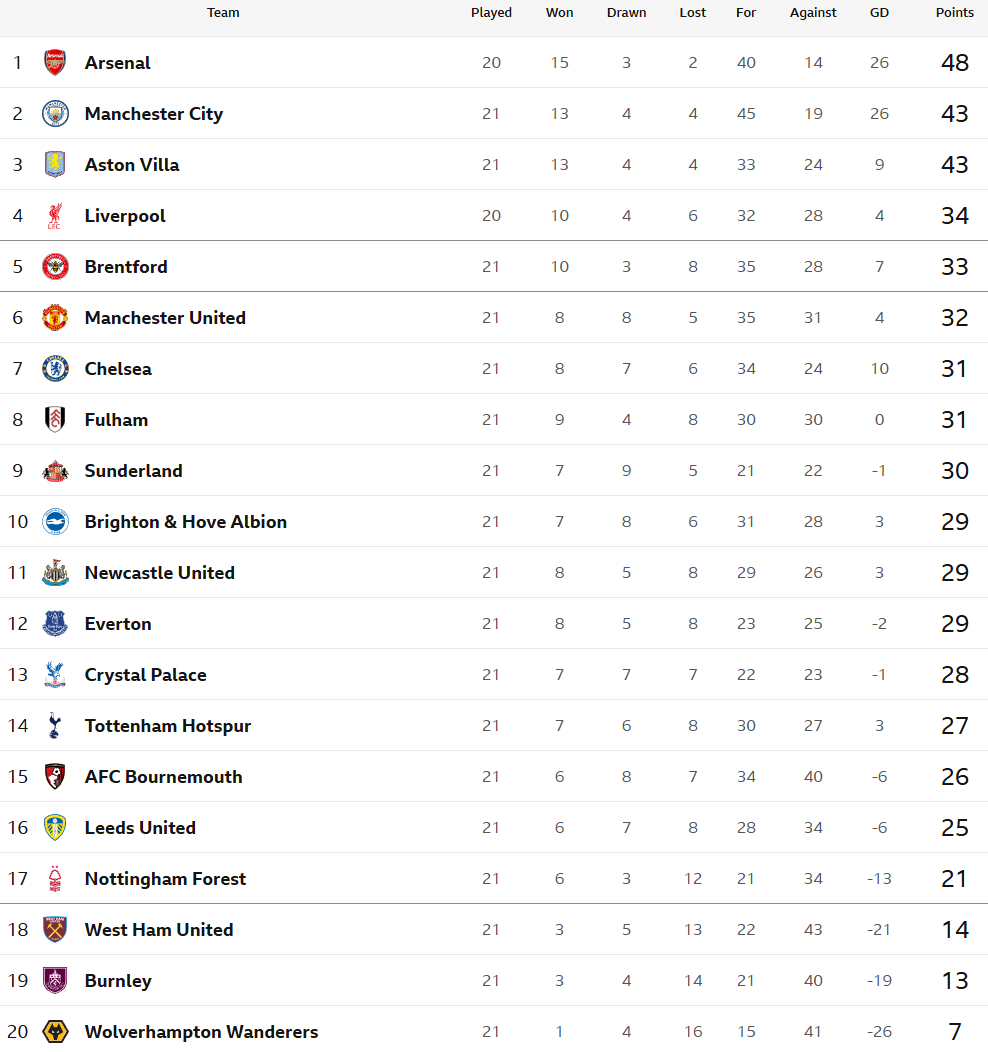Viewport: 988px width, 1052px height.
Task: Click the Tottenham Hotspur cockerel crest
Action: coord(55,726)
